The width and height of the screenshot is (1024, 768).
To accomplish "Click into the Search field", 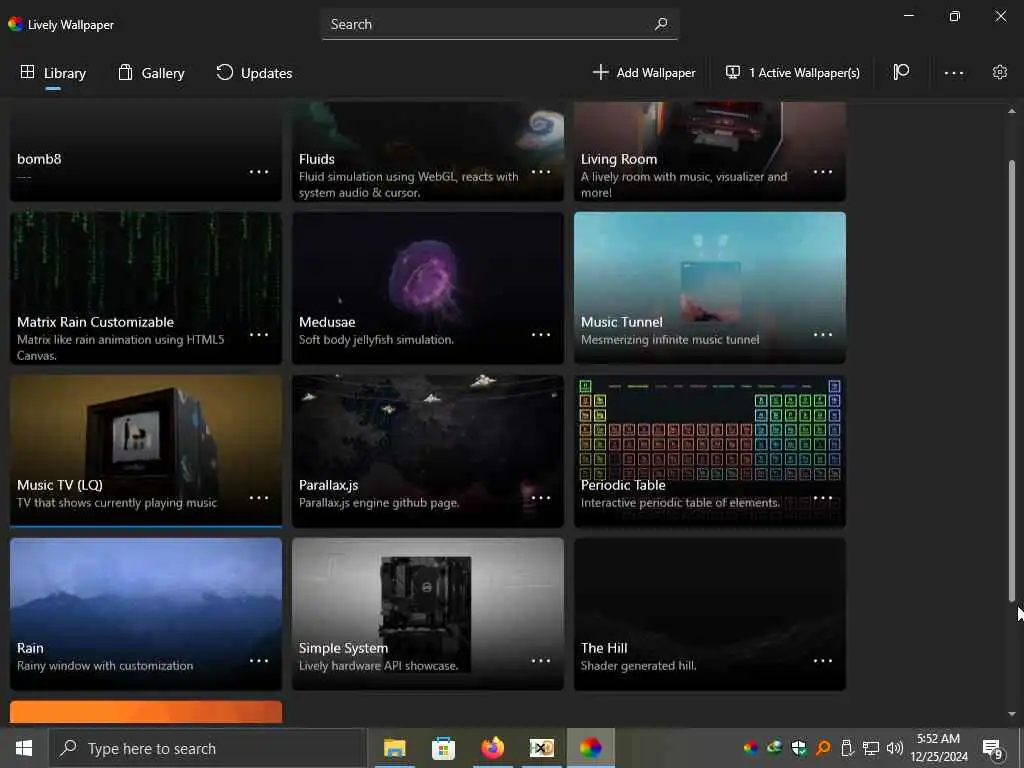I will coord(500,24).
